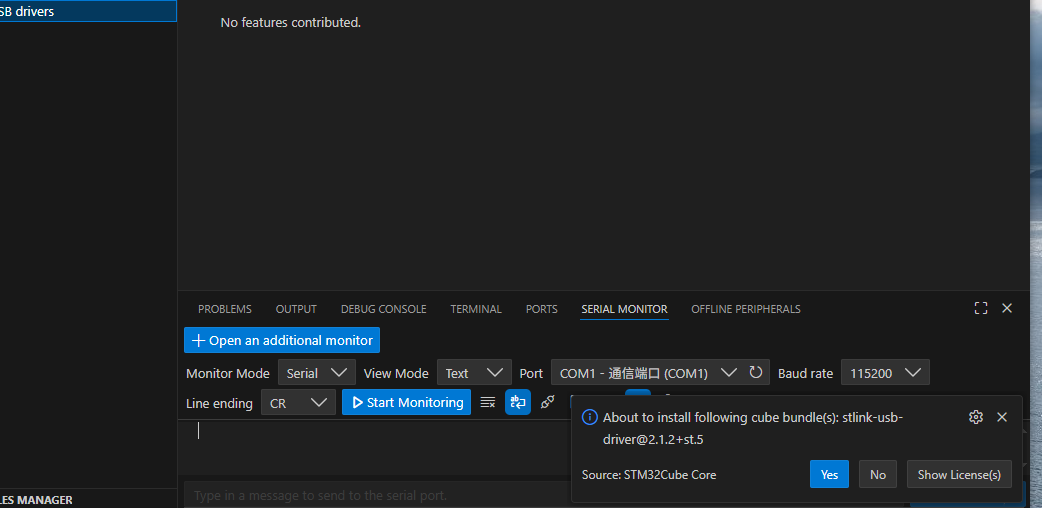Toggle the auto-scroll/word wrap icon
This screenshot has height=508, width=1042.
click(517, 402)
